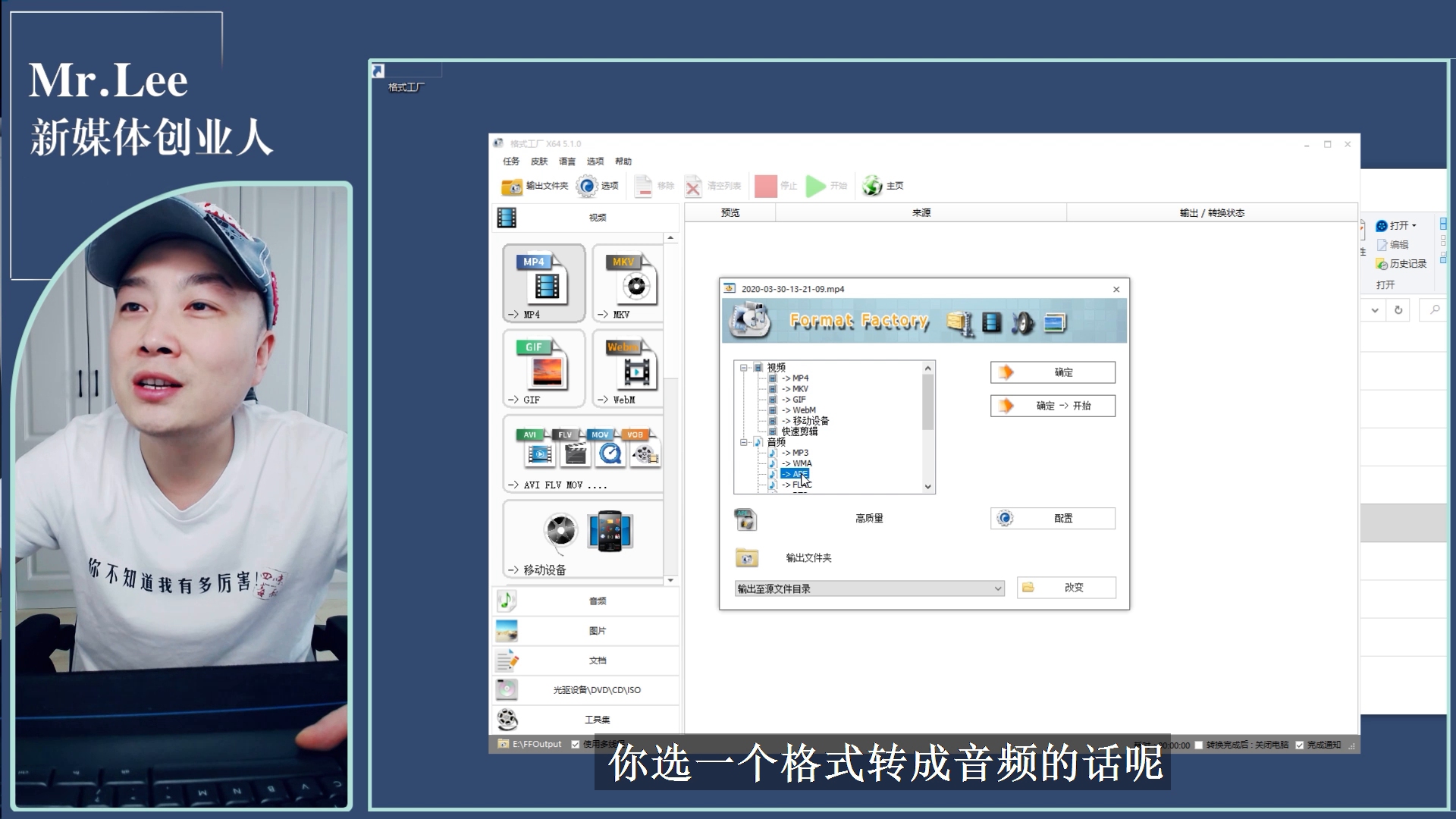Select -> 移动设备 in the format tree
This screenshot has height=819, width=1456.
pos(805,421)
